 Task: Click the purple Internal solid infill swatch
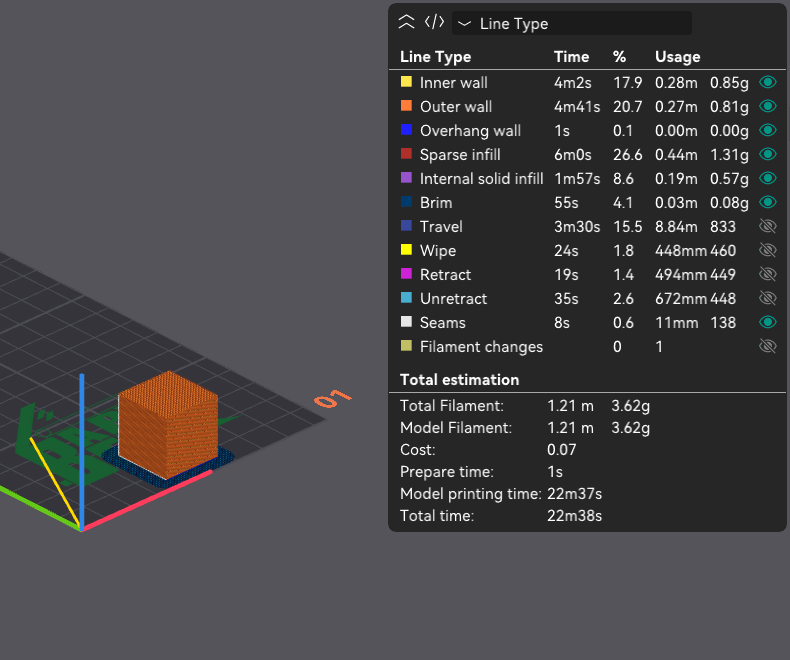[x=406, y=178]
